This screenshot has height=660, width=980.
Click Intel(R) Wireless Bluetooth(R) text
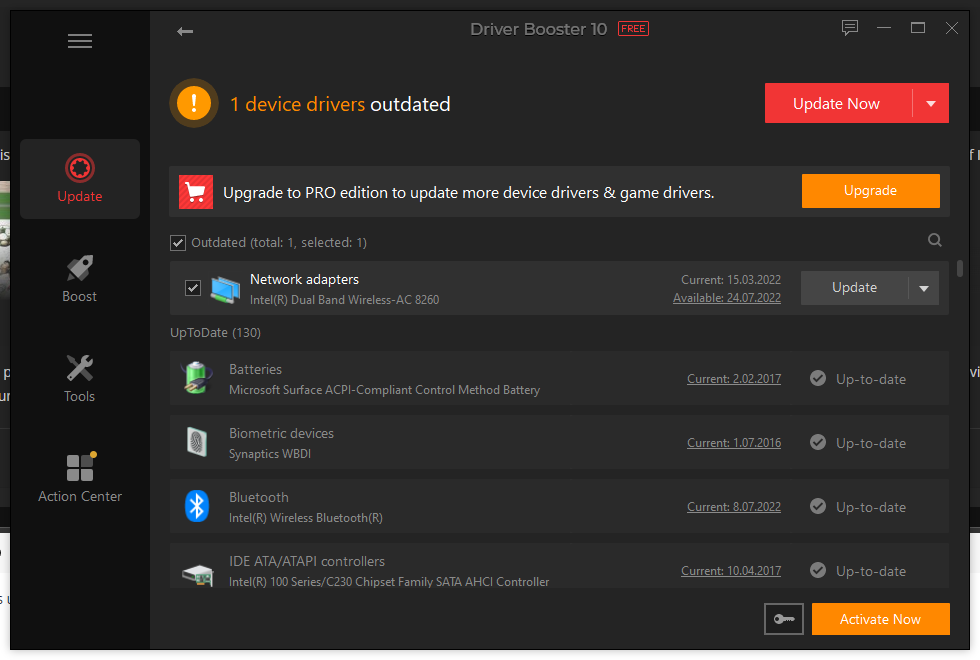pyautogui.click(x=306, y=518)
